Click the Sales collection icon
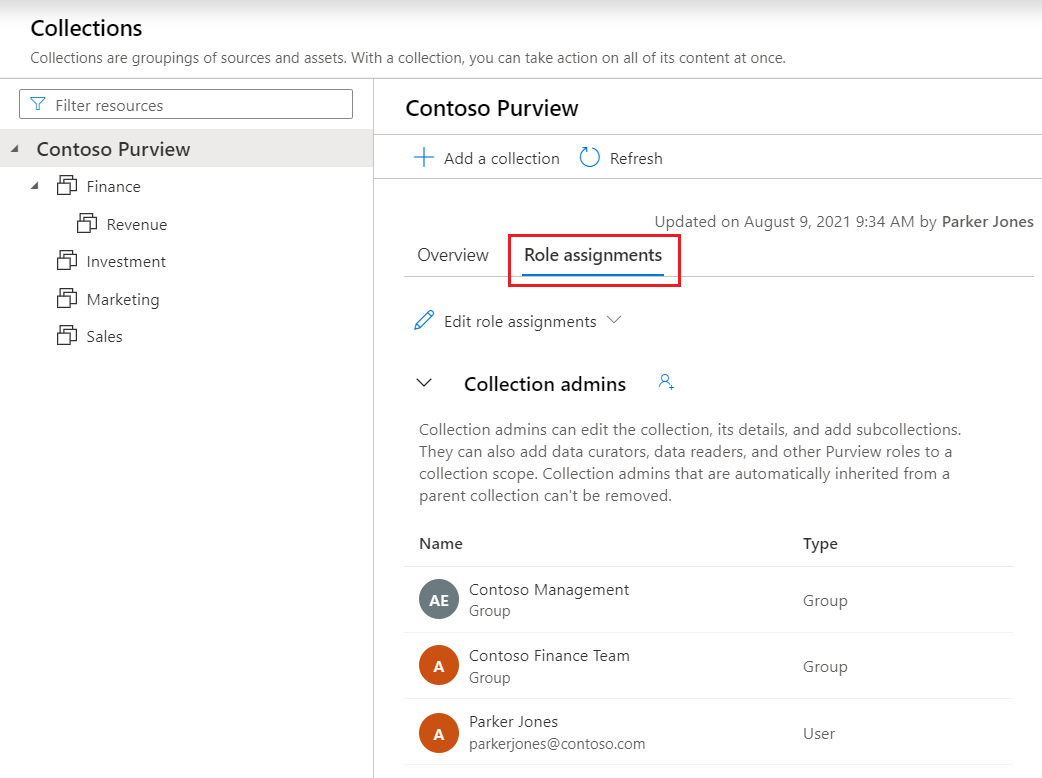 [68, 336]
